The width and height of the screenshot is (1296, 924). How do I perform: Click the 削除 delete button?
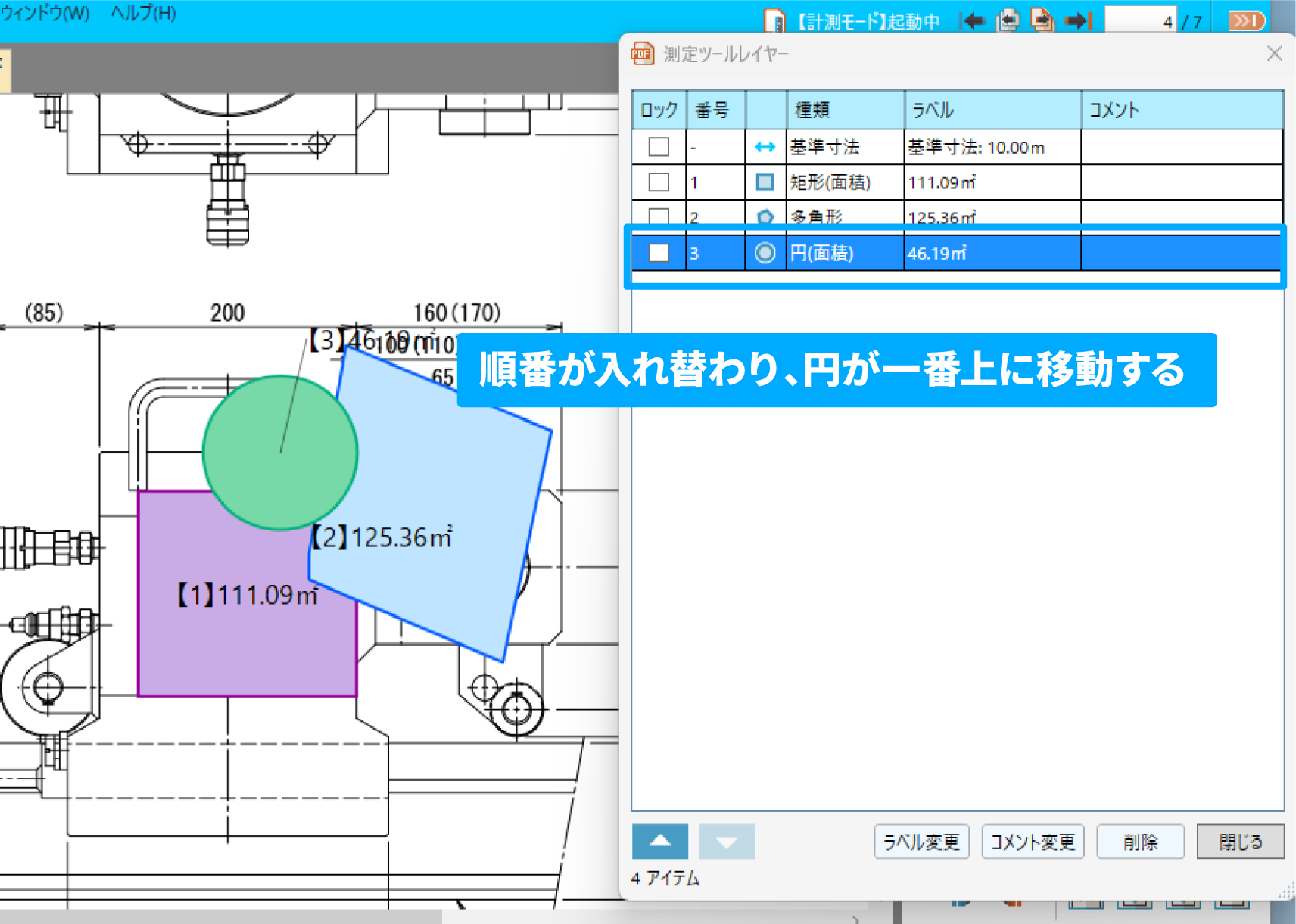tap(1140, 842)
